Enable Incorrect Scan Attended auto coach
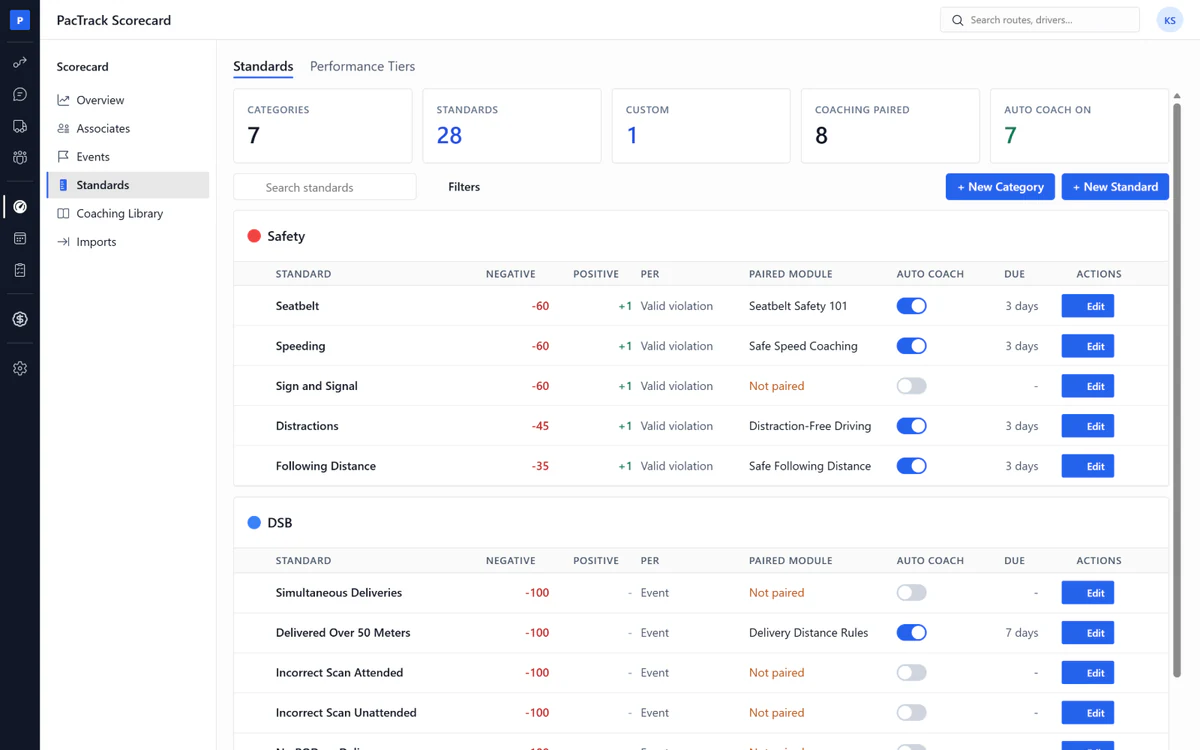The height and width of the screenshot is (750, 1200). click(x=911, y=673)
